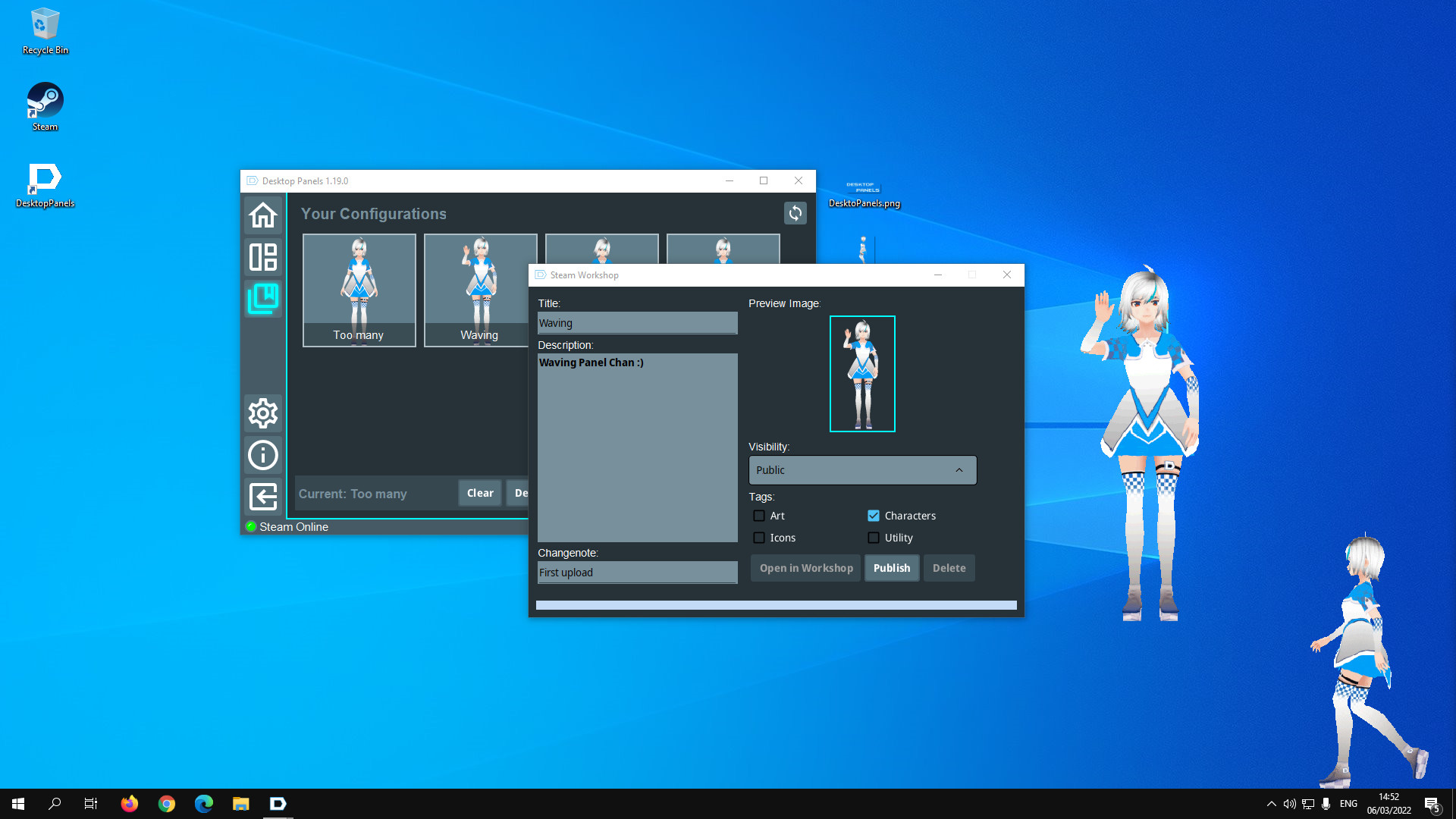Open the Visibility dropdown set to Public
1456x819 pixels.
pos(862,470)
